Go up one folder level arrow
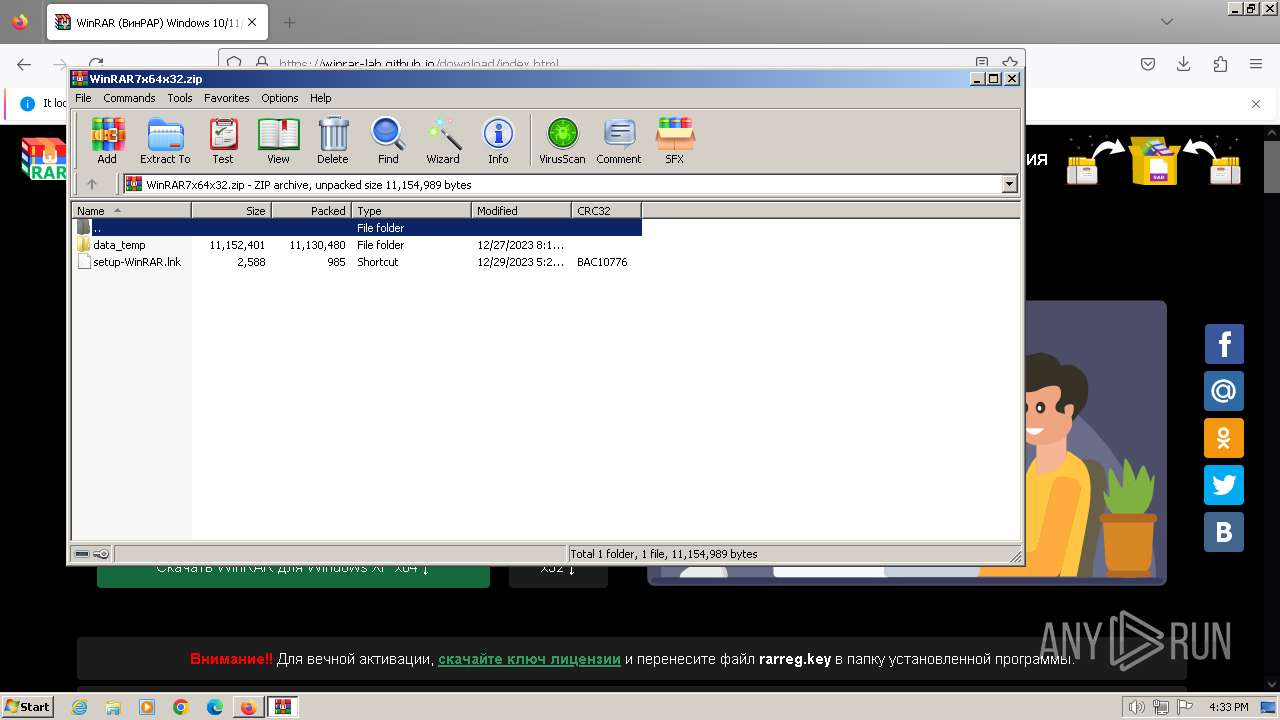 92,184
